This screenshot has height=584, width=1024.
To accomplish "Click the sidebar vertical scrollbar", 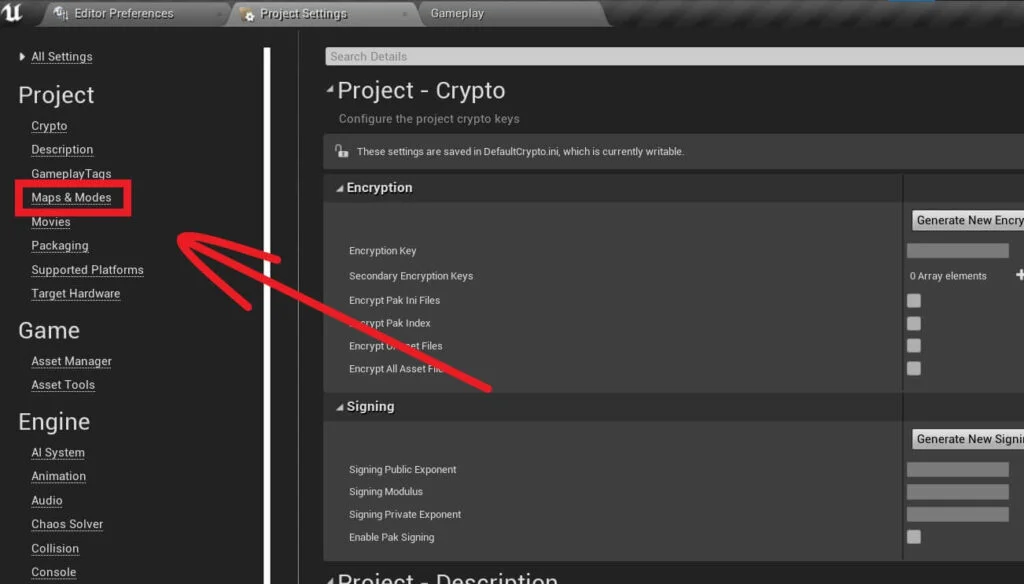I will tap(266, 316).
